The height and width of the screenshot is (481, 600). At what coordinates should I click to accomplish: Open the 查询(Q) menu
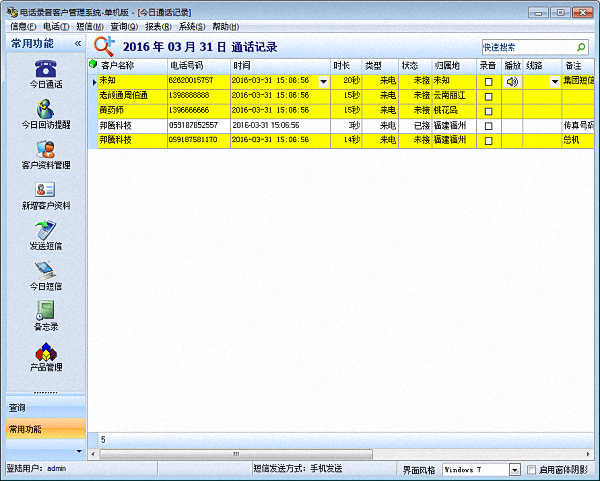click(x=124, y=26)
